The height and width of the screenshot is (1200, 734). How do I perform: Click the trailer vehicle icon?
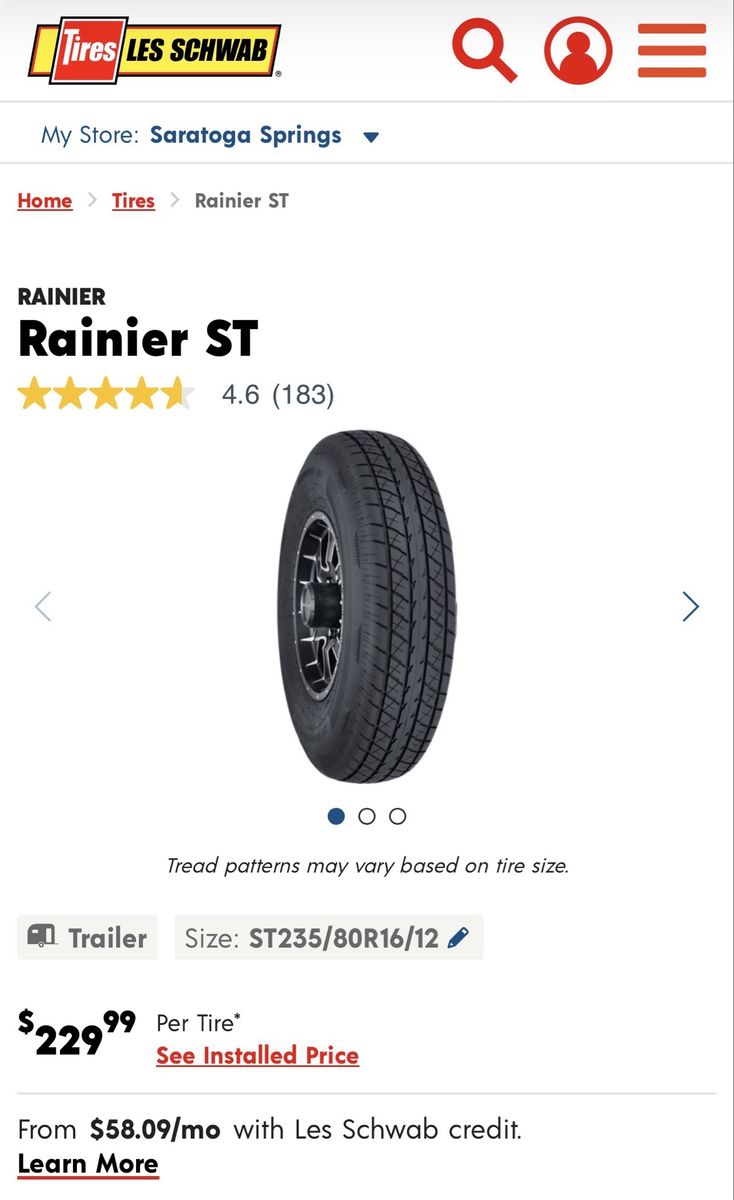(42, 937)
